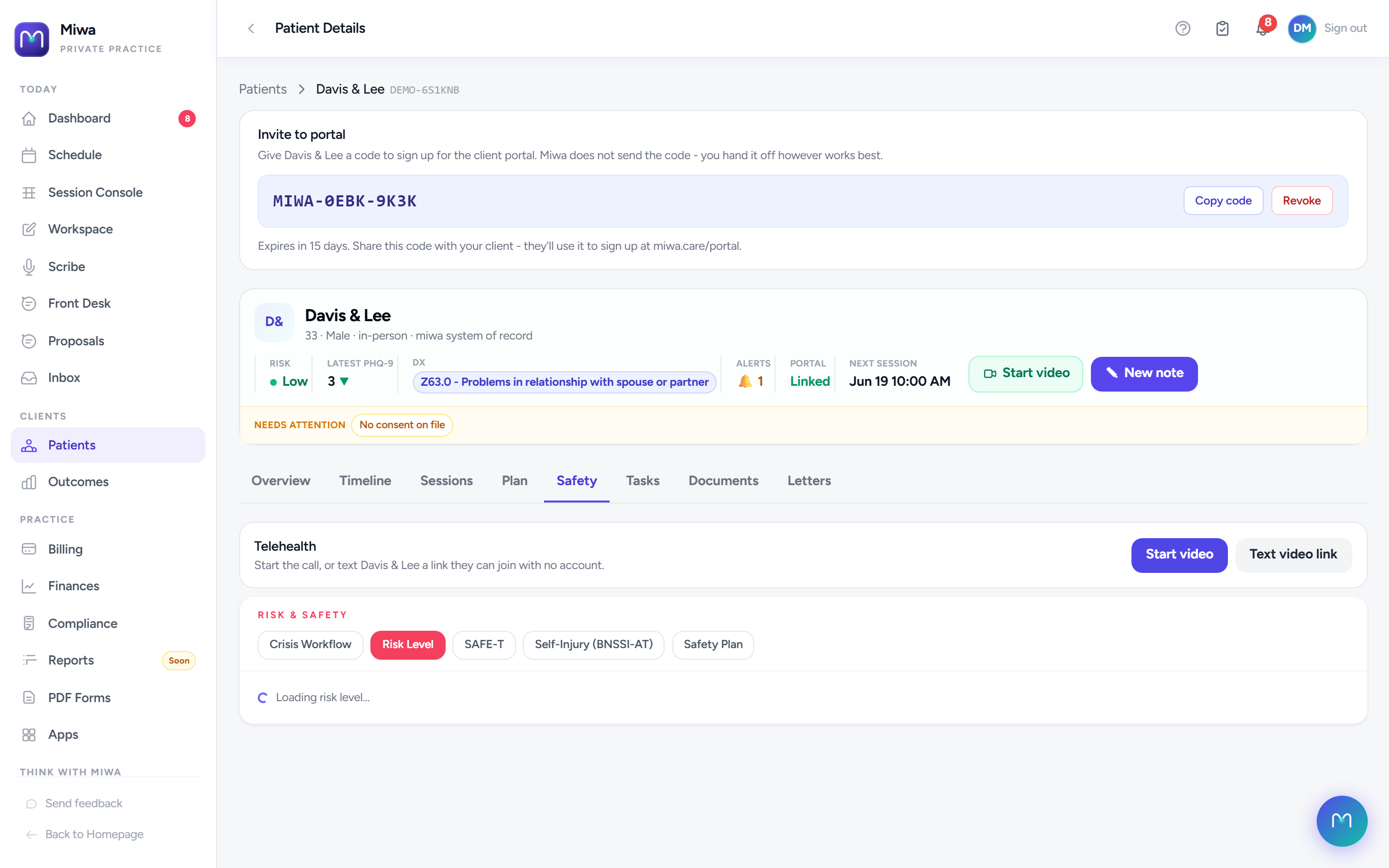Viewport: 1389px width, 868px height.
Task: Open the Z63.0 diagnosis chip
Action: click(564, 382)
